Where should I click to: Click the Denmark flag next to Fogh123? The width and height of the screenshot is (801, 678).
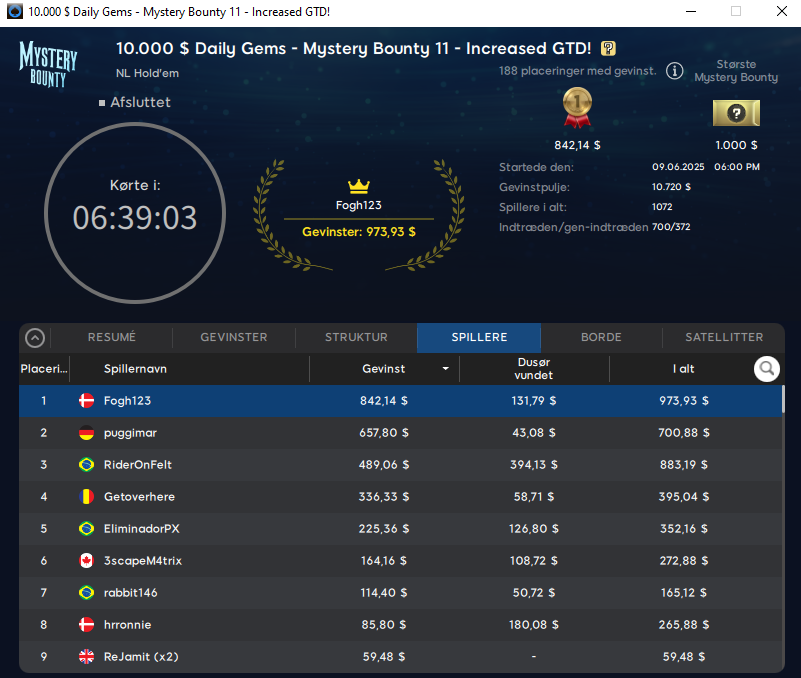click(86, 401)
